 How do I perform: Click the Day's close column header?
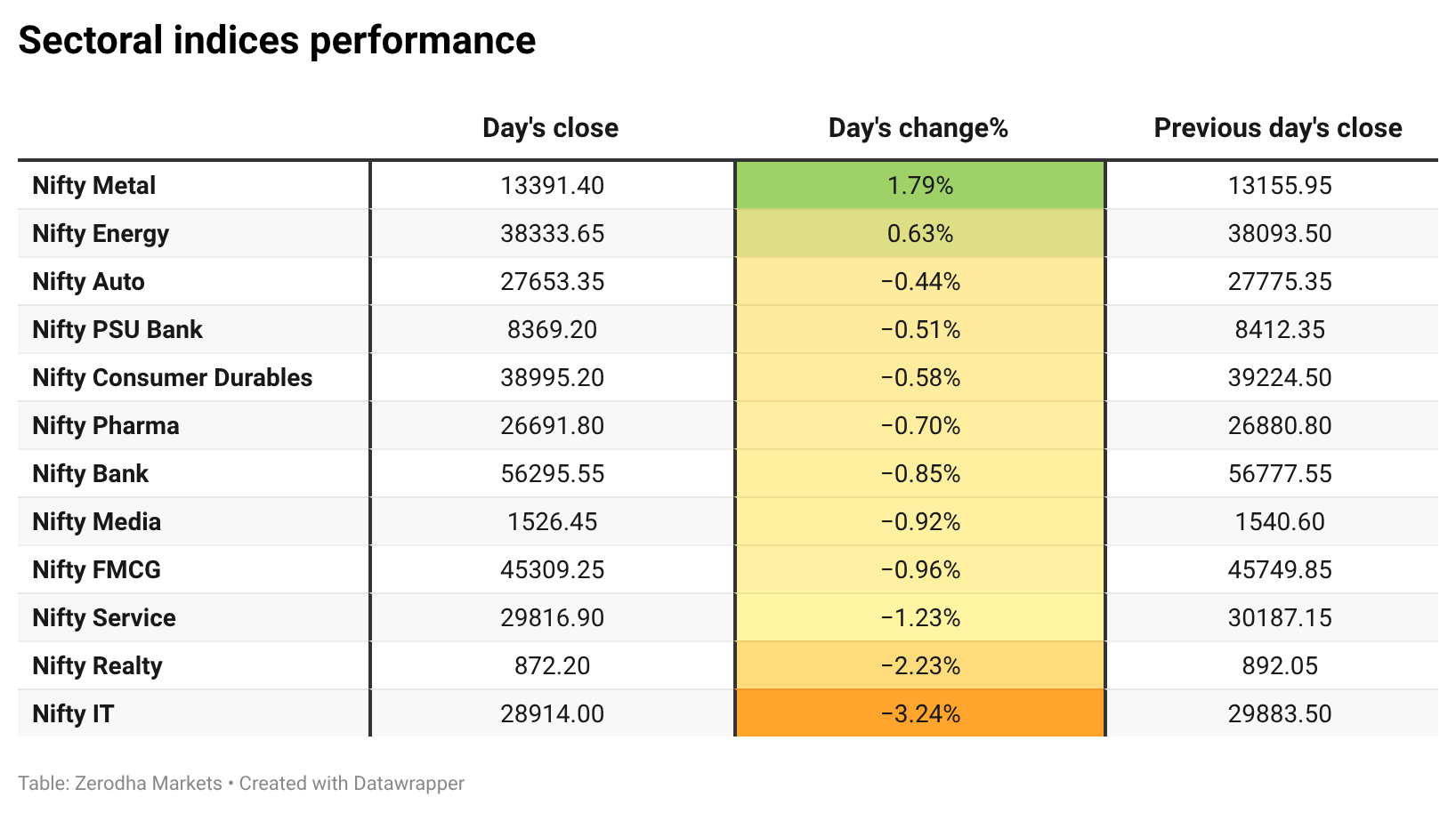click(x=550, y=128)
